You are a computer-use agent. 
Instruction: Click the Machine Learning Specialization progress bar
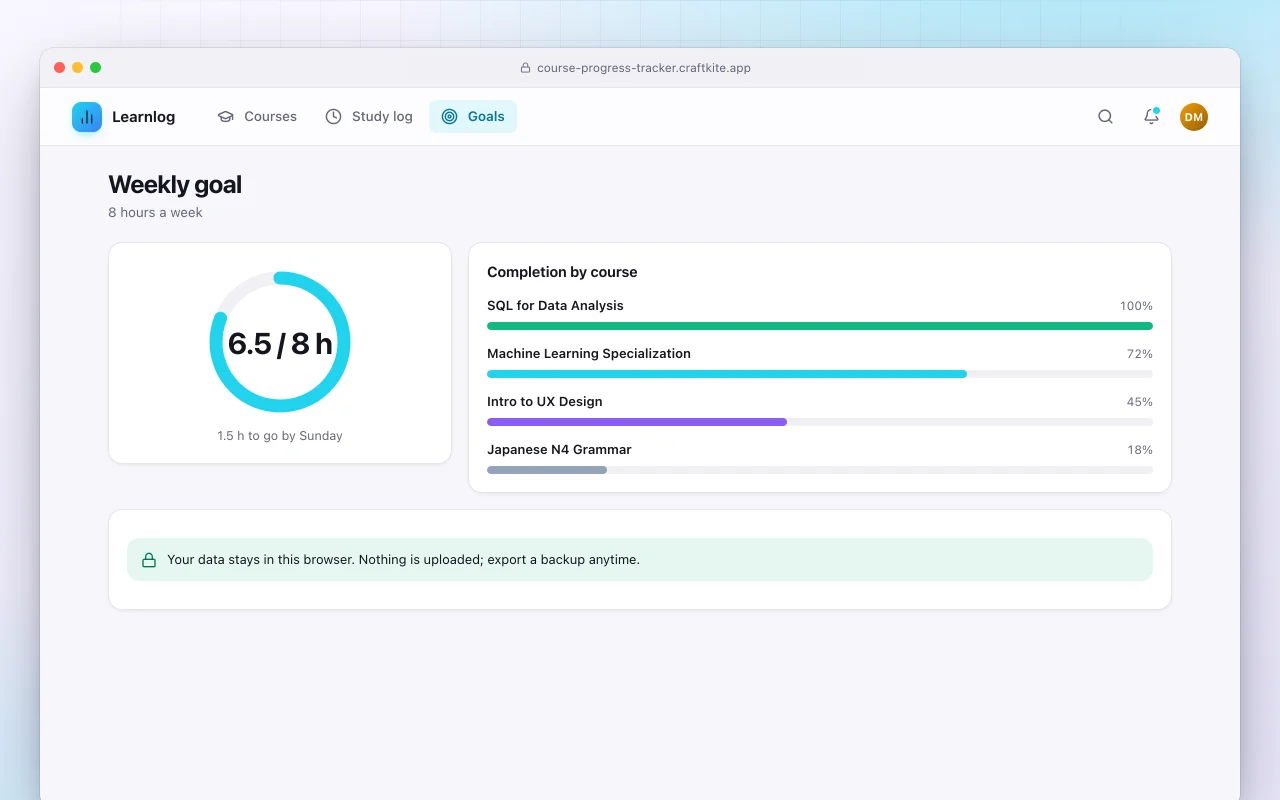tap(820, 374)
